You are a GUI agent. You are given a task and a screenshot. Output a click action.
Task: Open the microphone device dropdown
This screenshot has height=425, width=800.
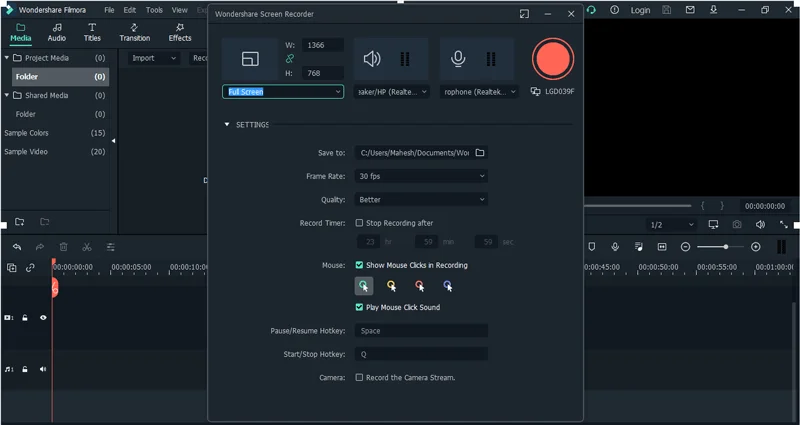pyautogui.click(x=479, y=92)
